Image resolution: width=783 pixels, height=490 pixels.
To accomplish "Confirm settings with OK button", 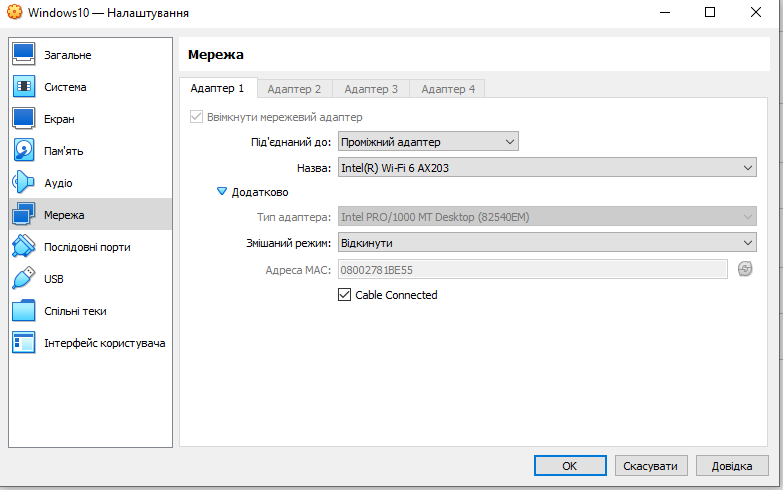I will [x=570, y=466].
